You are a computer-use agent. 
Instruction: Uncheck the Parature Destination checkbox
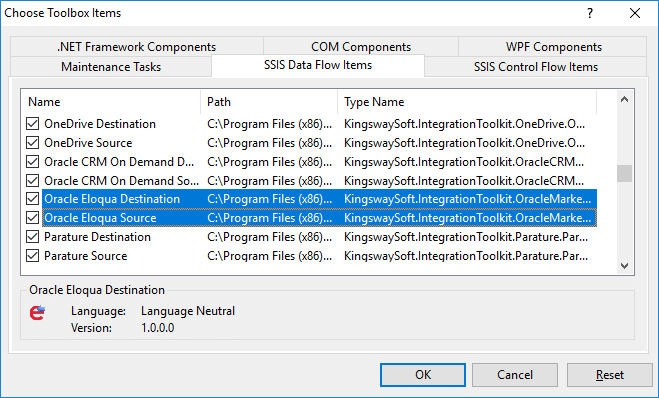point(32,237)
